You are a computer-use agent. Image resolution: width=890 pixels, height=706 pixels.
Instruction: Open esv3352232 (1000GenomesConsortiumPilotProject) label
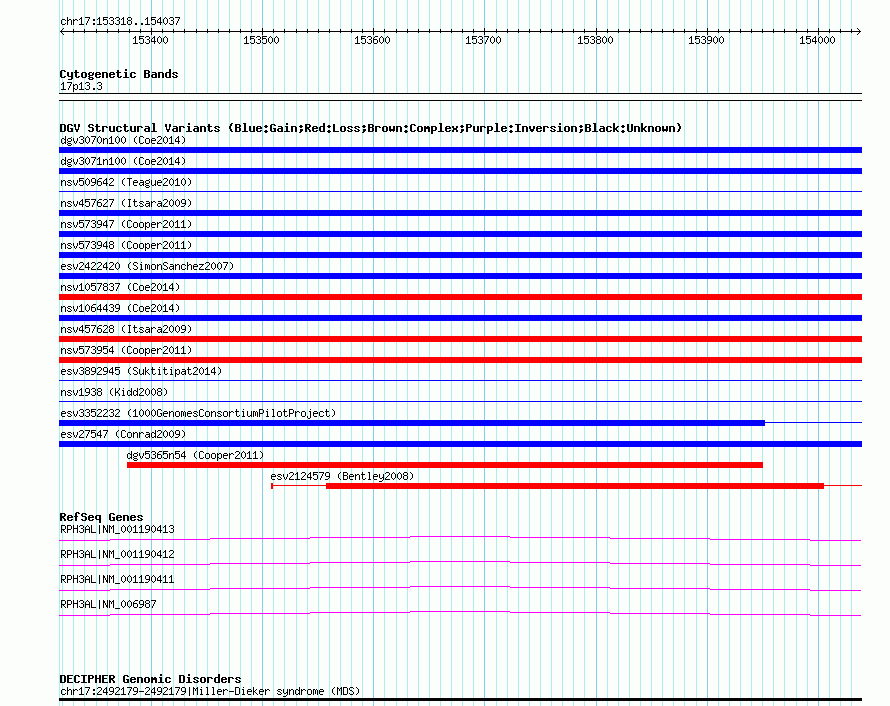click(198, 413)
